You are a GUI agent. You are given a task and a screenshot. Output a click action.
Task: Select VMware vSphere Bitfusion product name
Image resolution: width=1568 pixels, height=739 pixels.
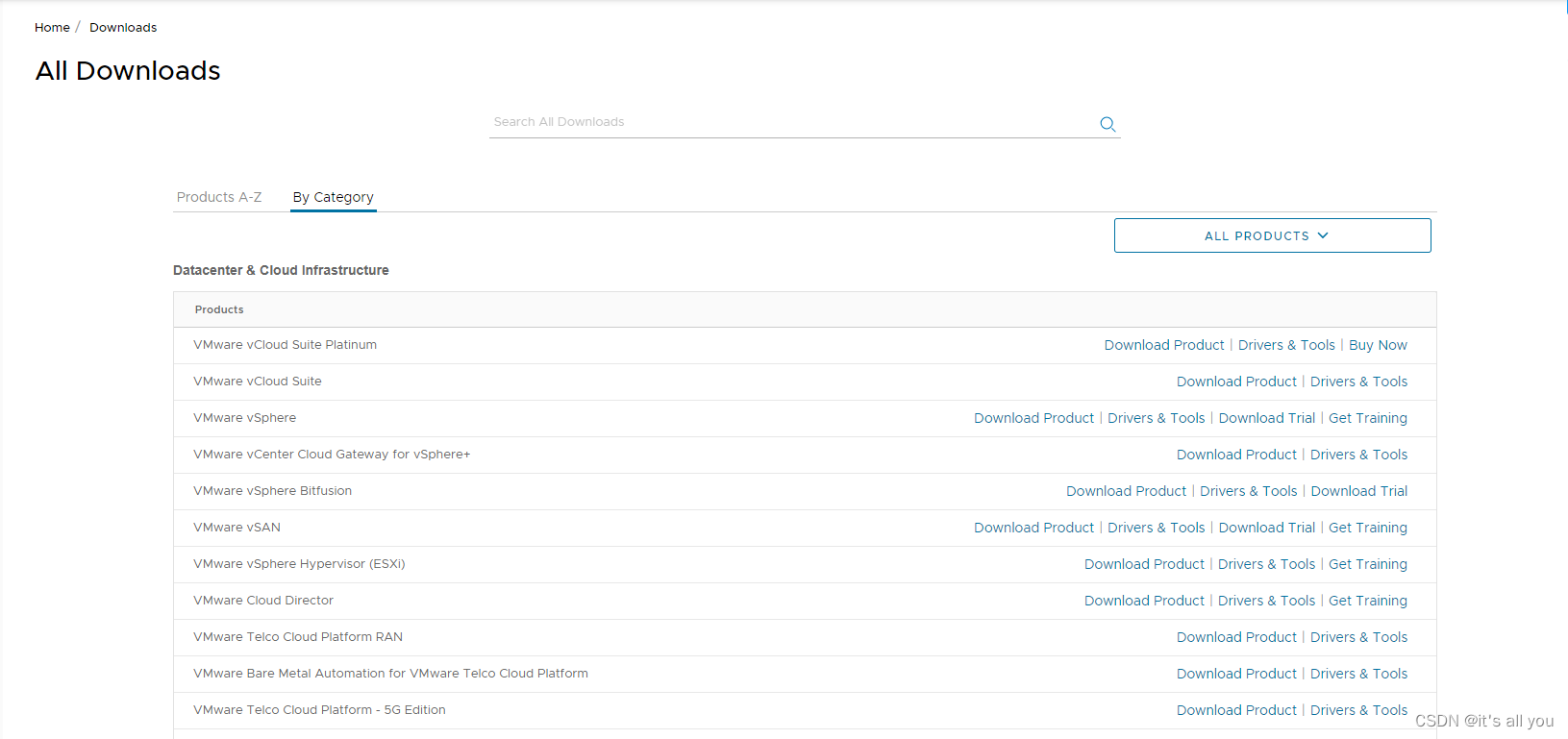[272, 491]
